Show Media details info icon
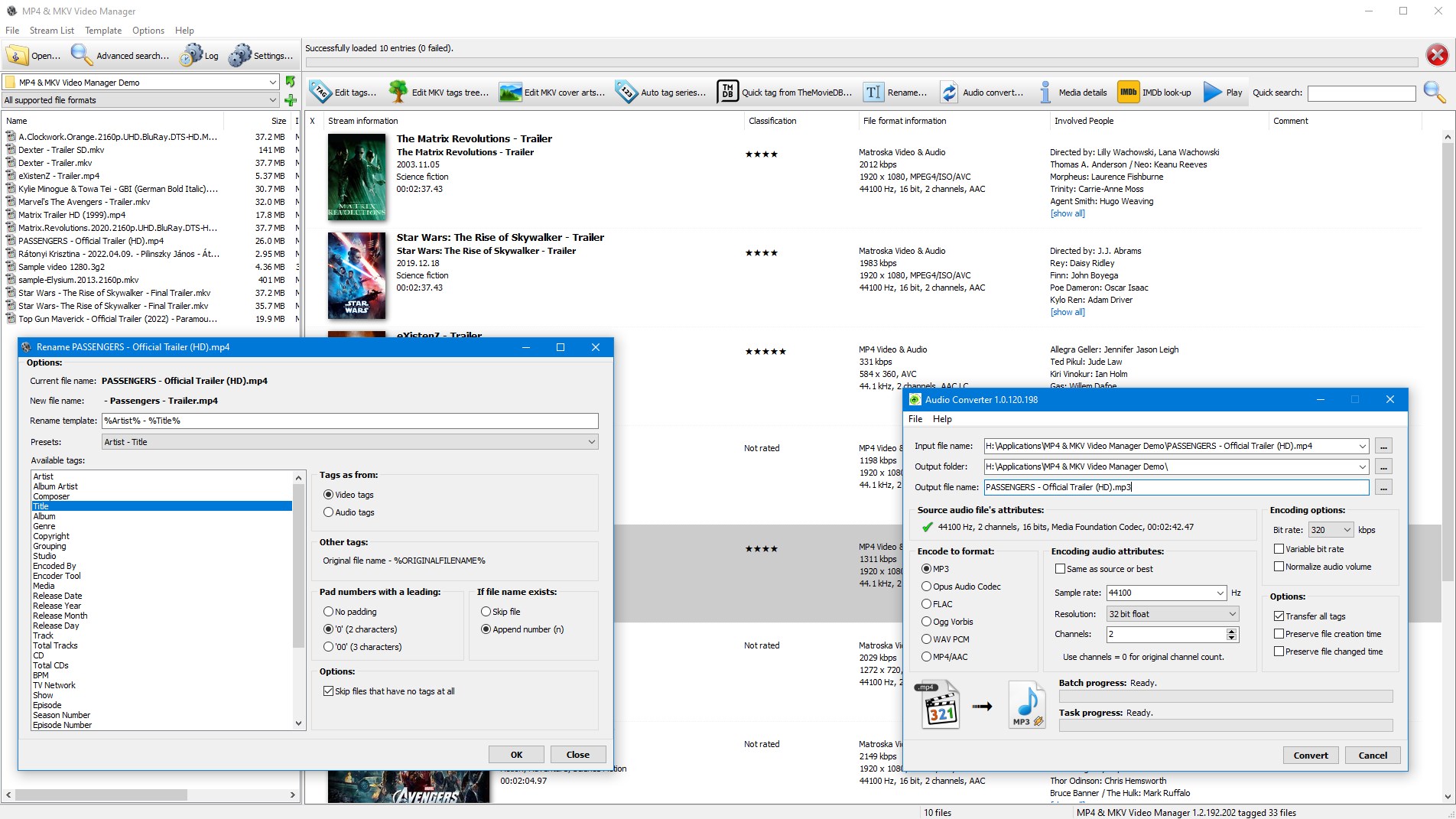The width and height of the screenshot is (1456, 819). coord(1045,93)
